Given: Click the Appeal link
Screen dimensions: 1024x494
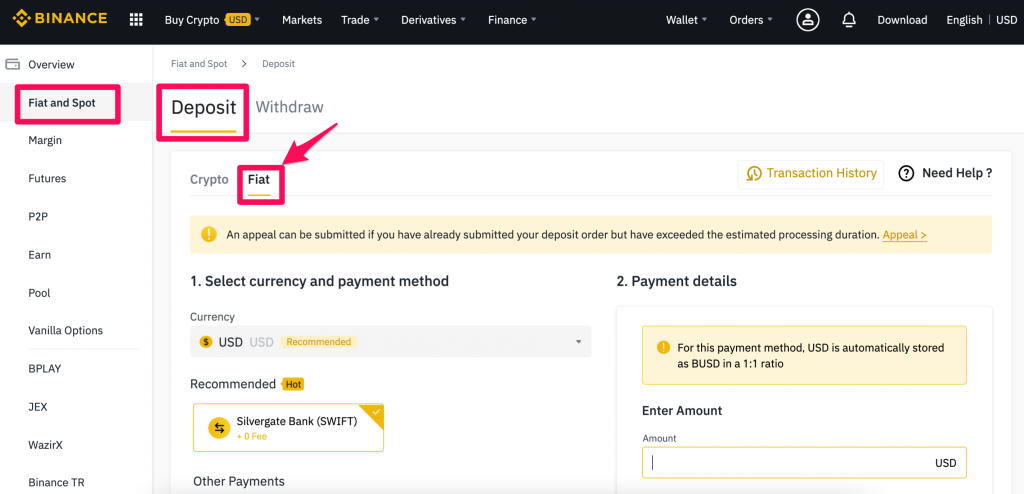Looking at the screenshot, I should click(x=904, y=235).
